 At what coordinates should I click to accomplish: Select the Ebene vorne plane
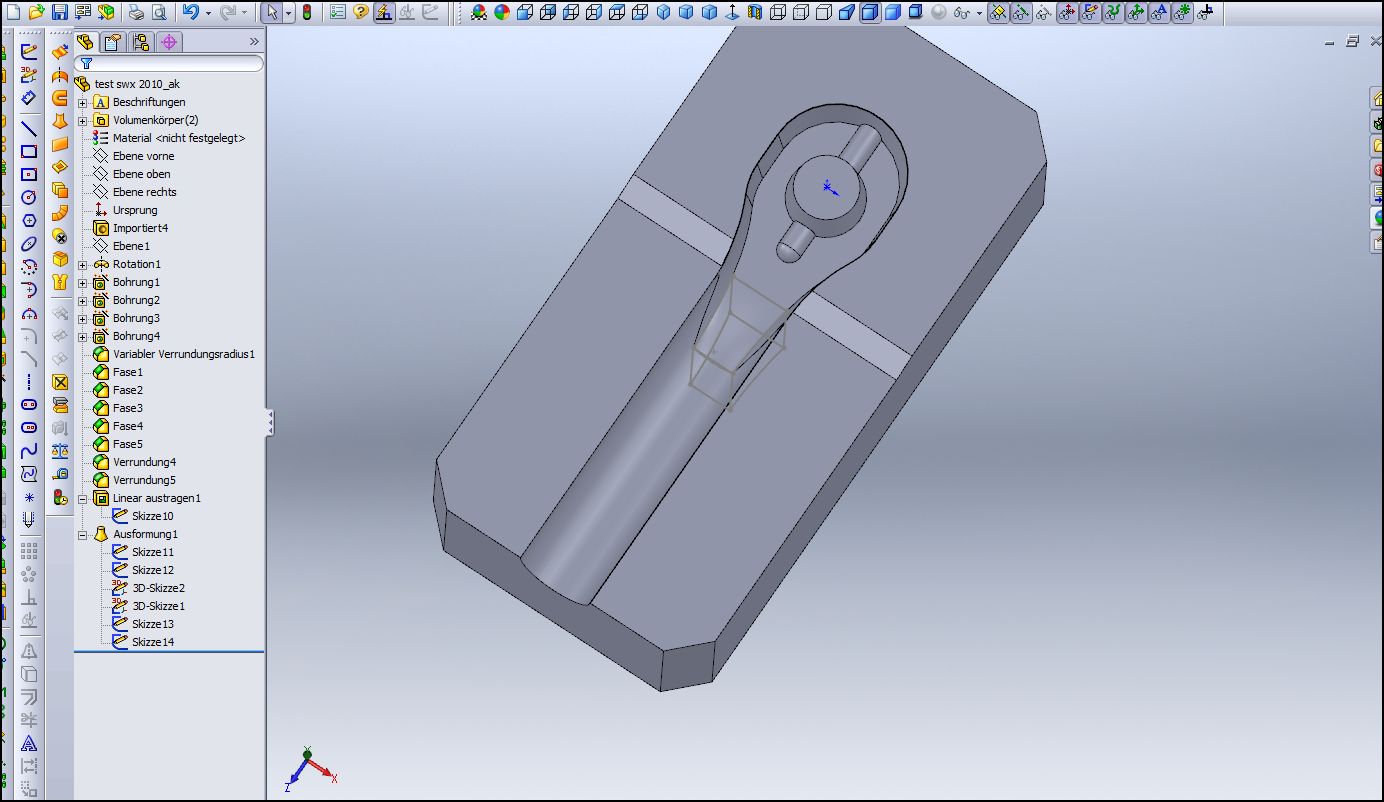(143, 156)
